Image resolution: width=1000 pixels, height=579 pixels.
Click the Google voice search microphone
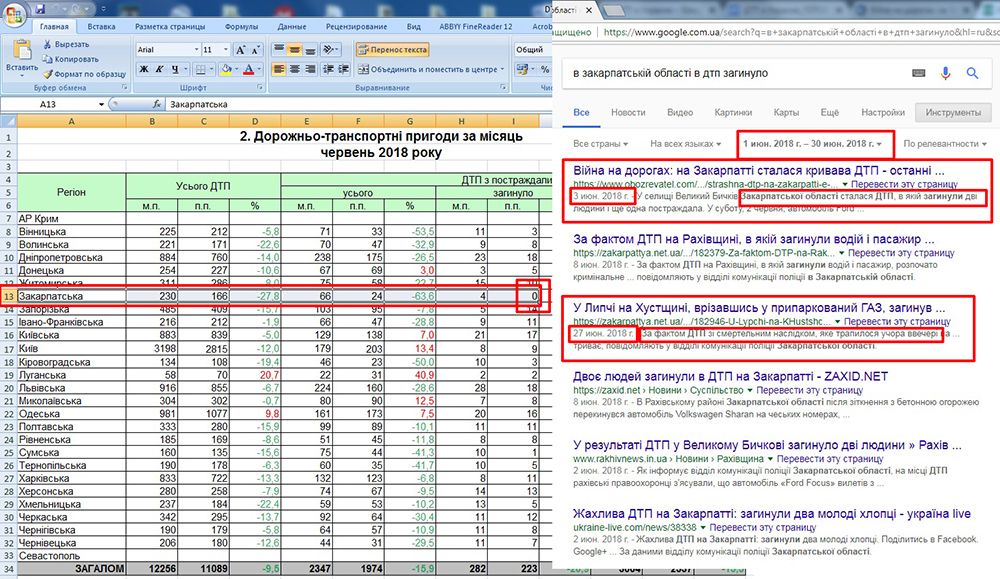[945, 73]
